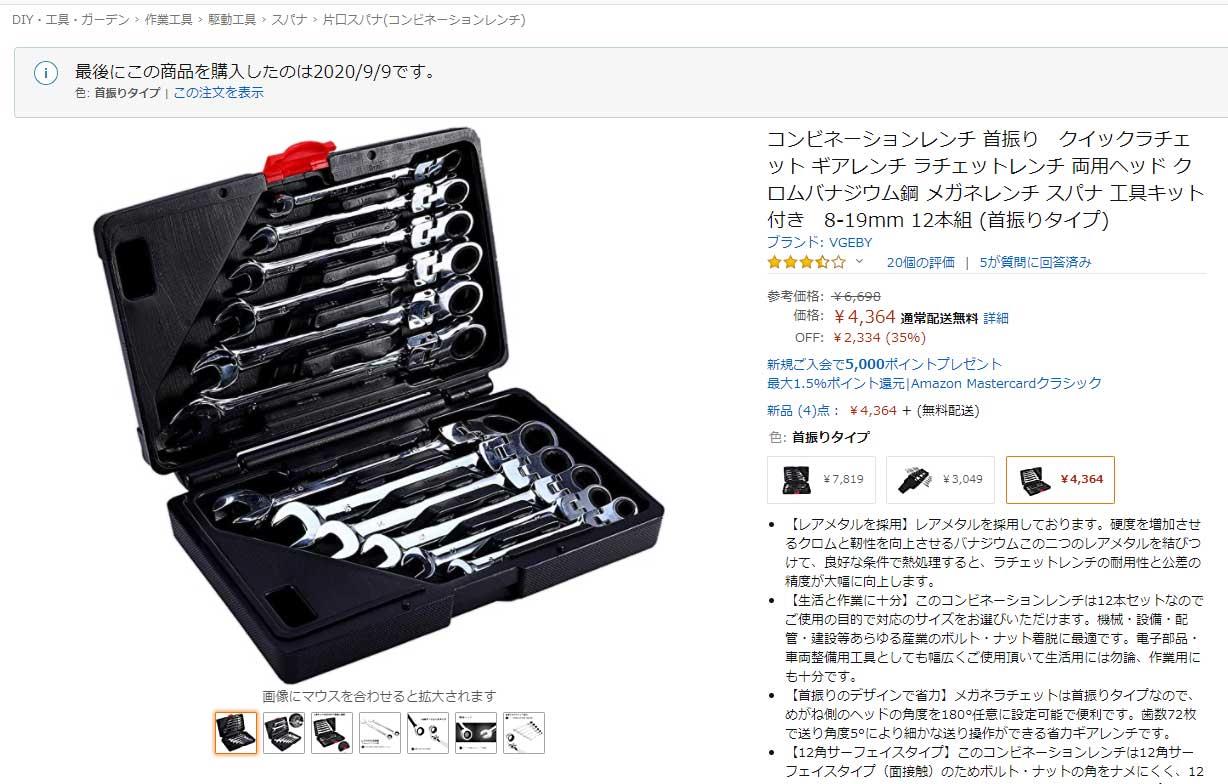The height and width of the screenshot is (784, 1228).
Task: View the sixth product thumbnail
Action: coord(476,733)
